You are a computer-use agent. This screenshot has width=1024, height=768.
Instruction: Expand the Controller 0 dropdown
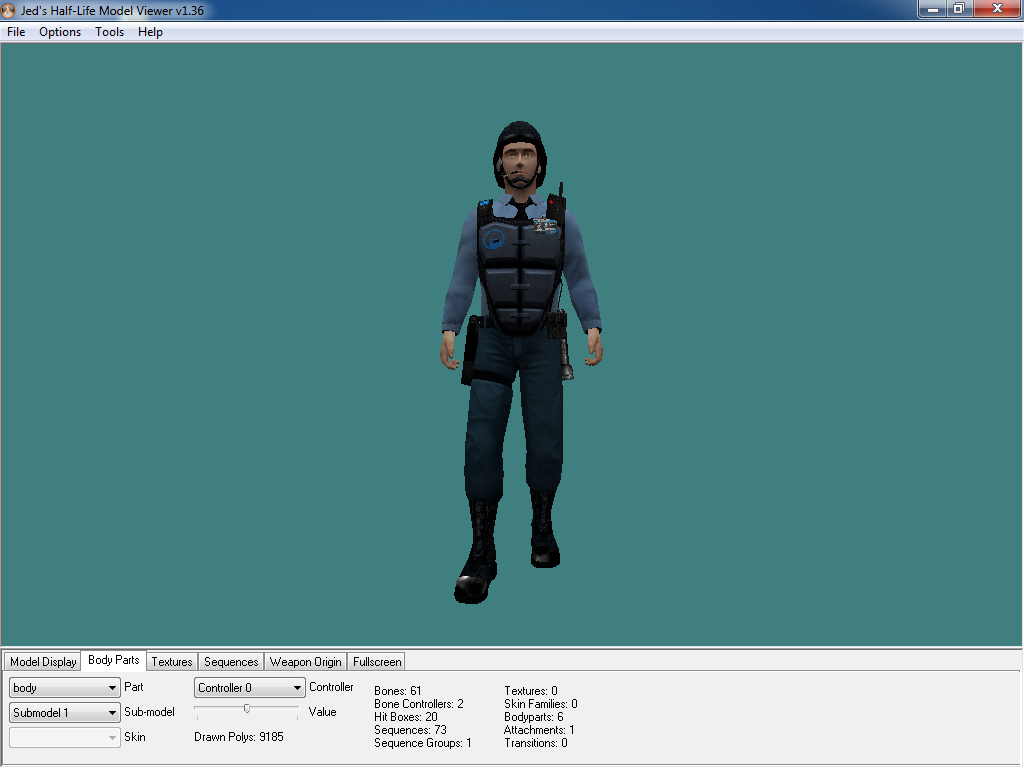click(x=249, y=688)
